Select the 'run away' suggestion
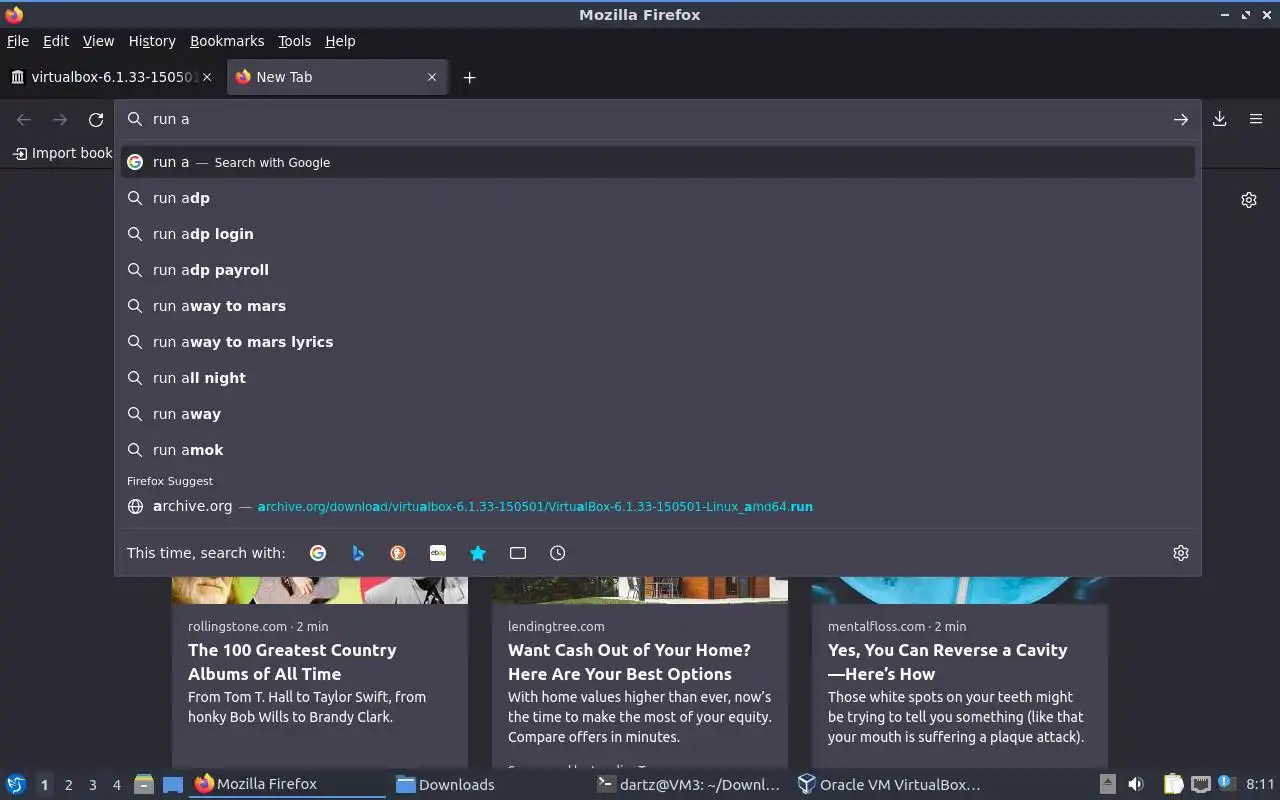The width and height of the screenshot is (1280, 800). coord(658,414)
